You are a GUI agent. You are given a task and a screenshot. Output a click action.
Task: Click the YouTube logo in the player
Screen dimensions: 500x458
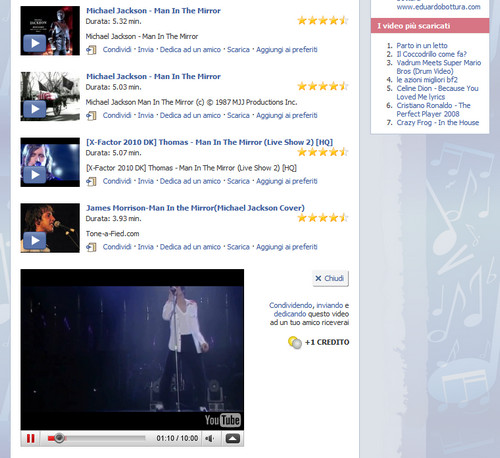pos(222,420)
